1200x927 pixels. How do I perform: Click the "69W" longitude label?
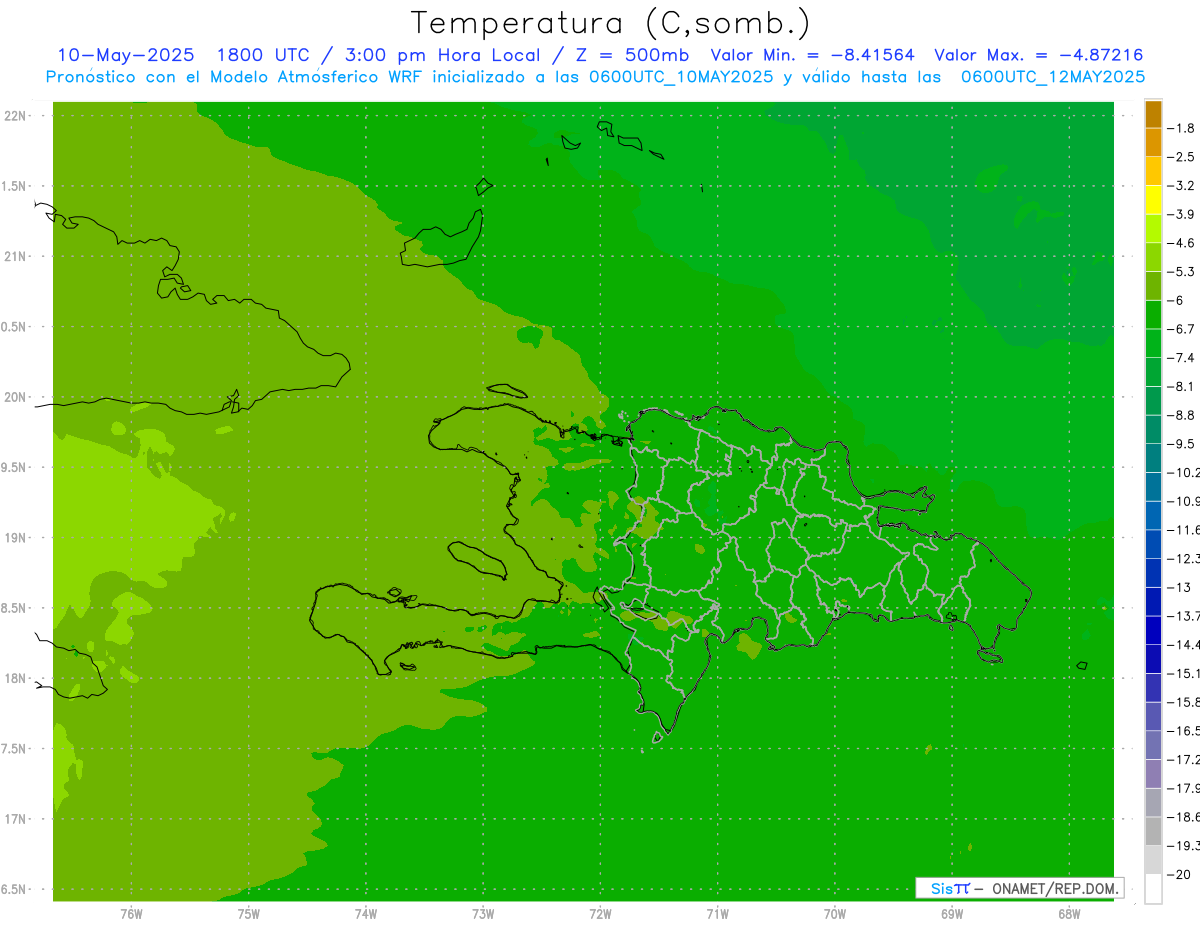[951, 913]
